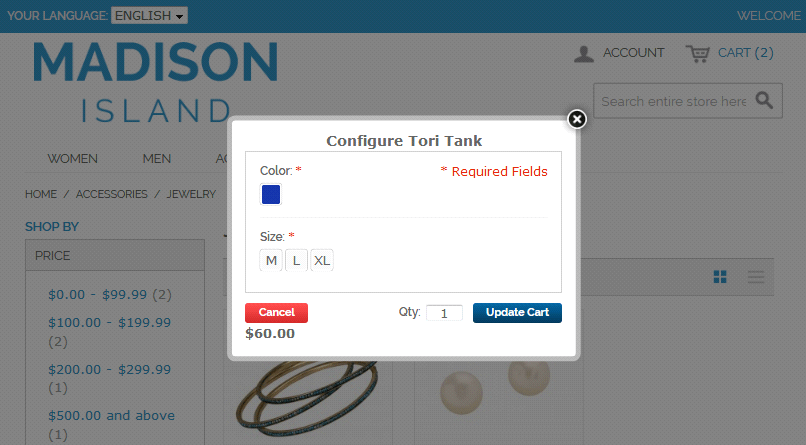Pick the blue color swatch
806x445 pixels.
271,195
